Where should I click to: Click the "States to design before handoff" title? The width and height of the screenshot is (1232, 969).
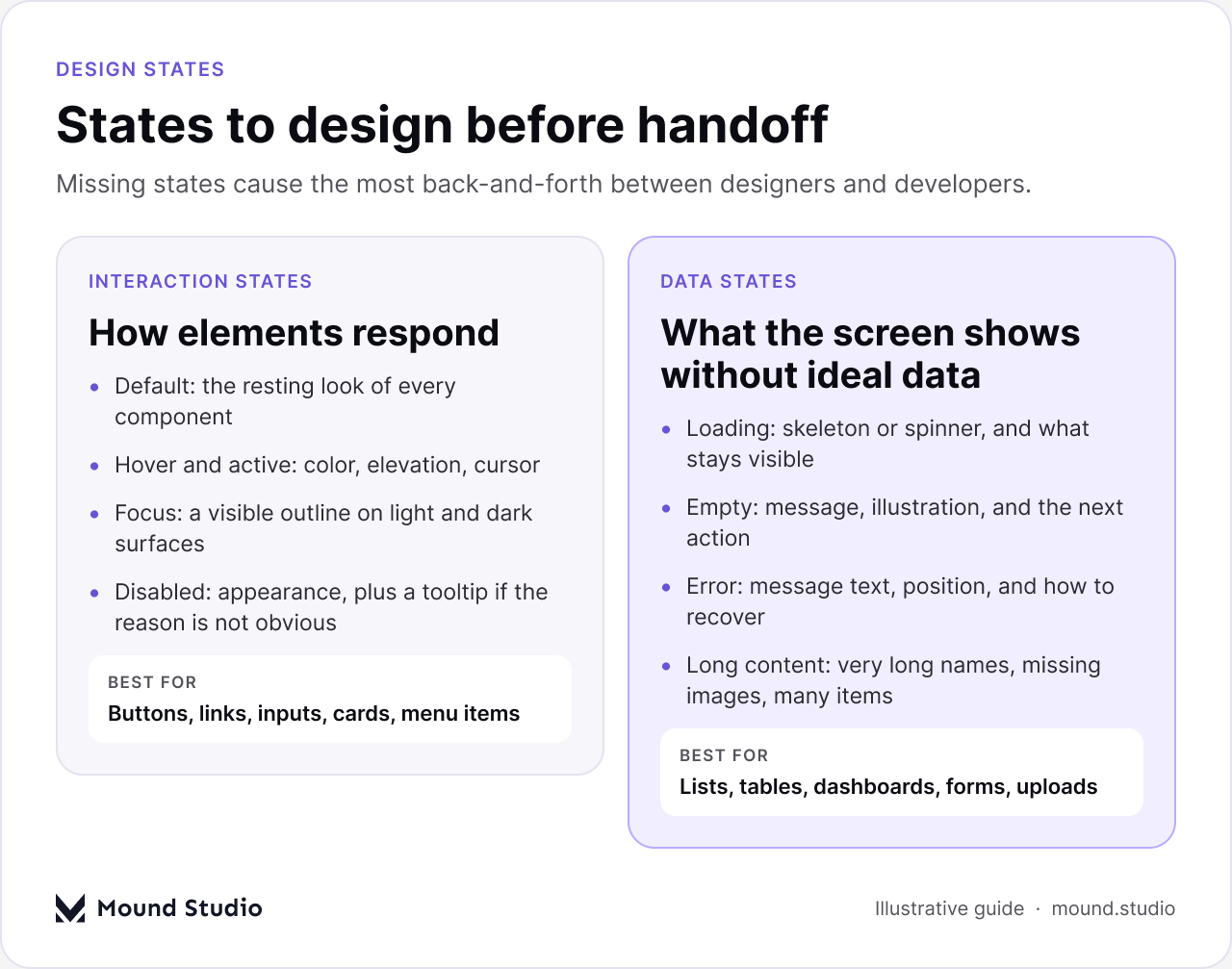click(442, 124)
